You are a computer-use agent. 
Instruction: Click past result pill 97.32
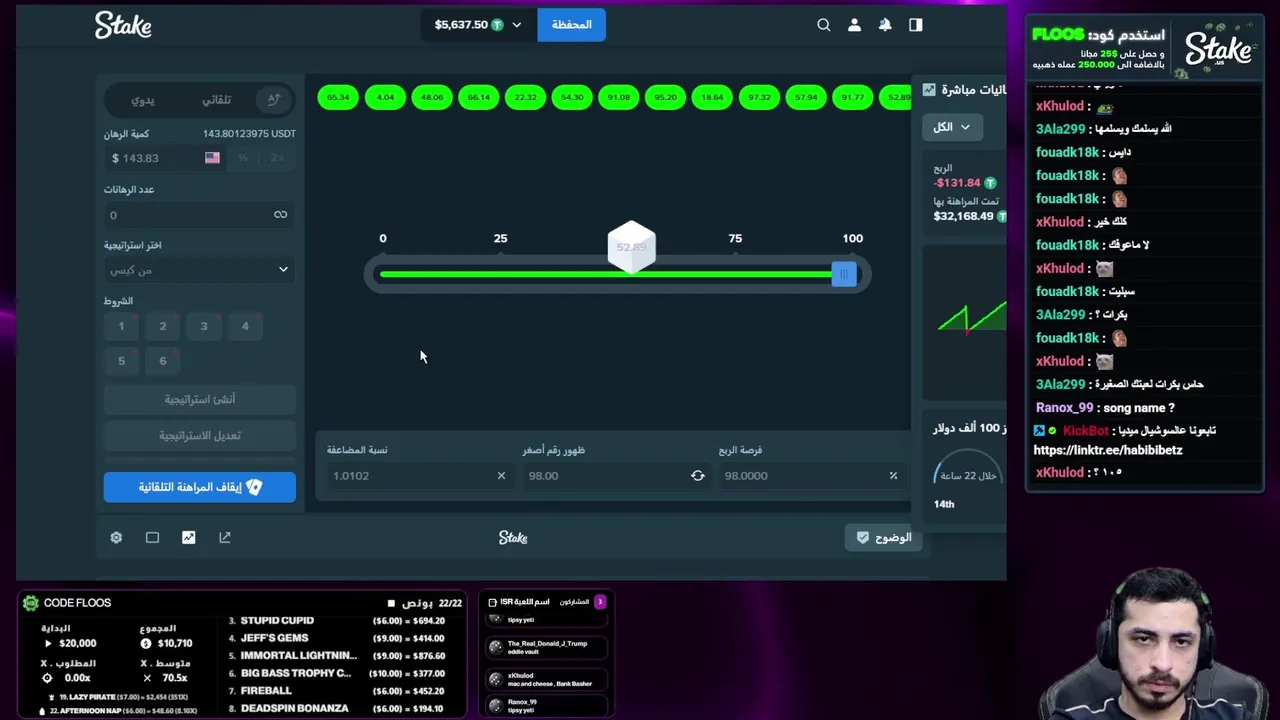coord(759,97)
